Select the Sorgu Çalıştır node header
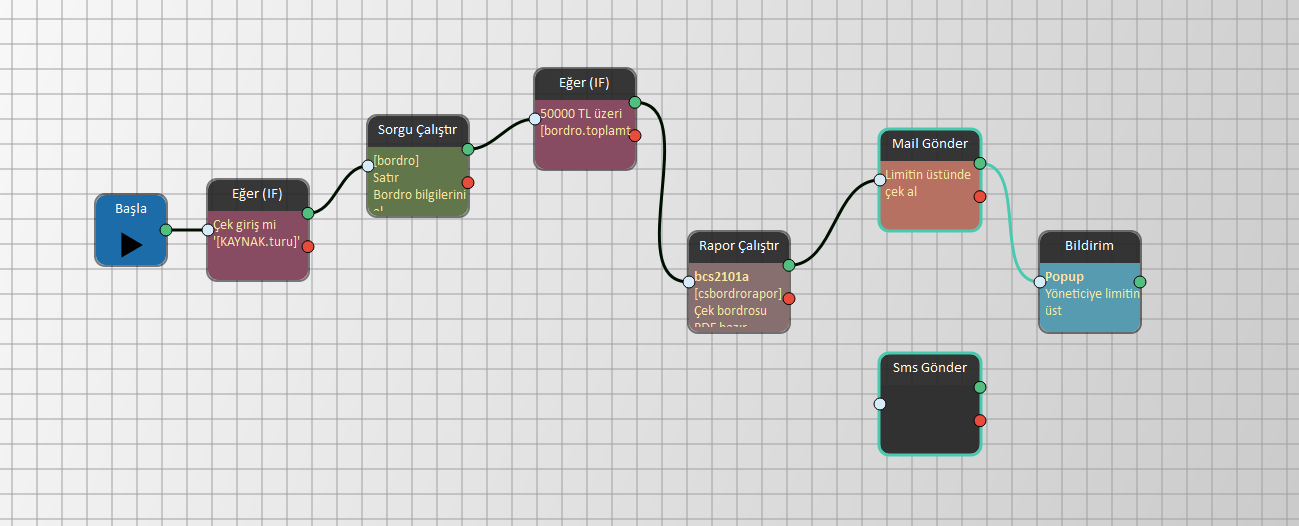This screenshot has height=526, width=1299. click(x=417, y=130)
